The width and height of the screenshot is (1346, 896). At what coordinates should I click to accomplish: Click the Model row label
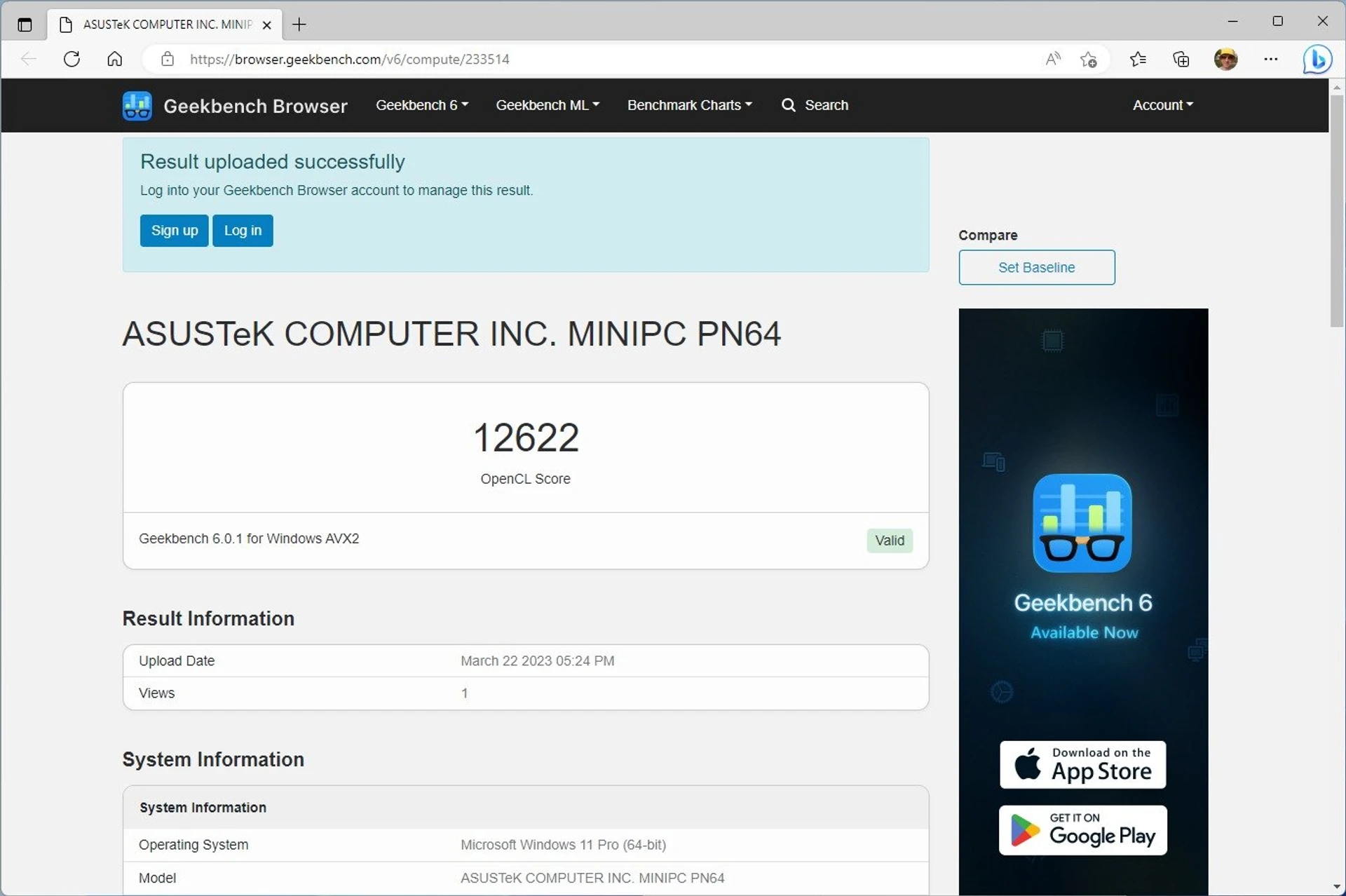[158, 878]
